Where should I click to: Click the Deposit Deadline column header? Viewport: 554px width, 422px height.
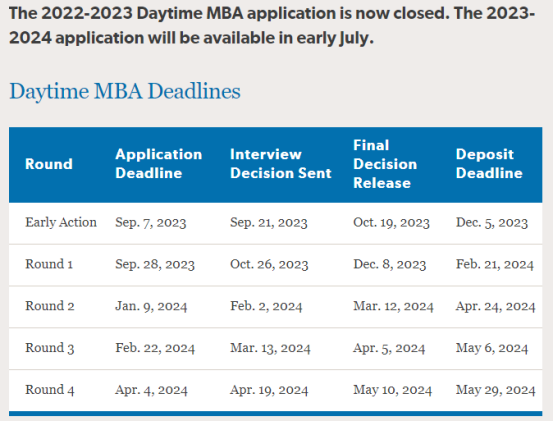(x=489, y=164)
